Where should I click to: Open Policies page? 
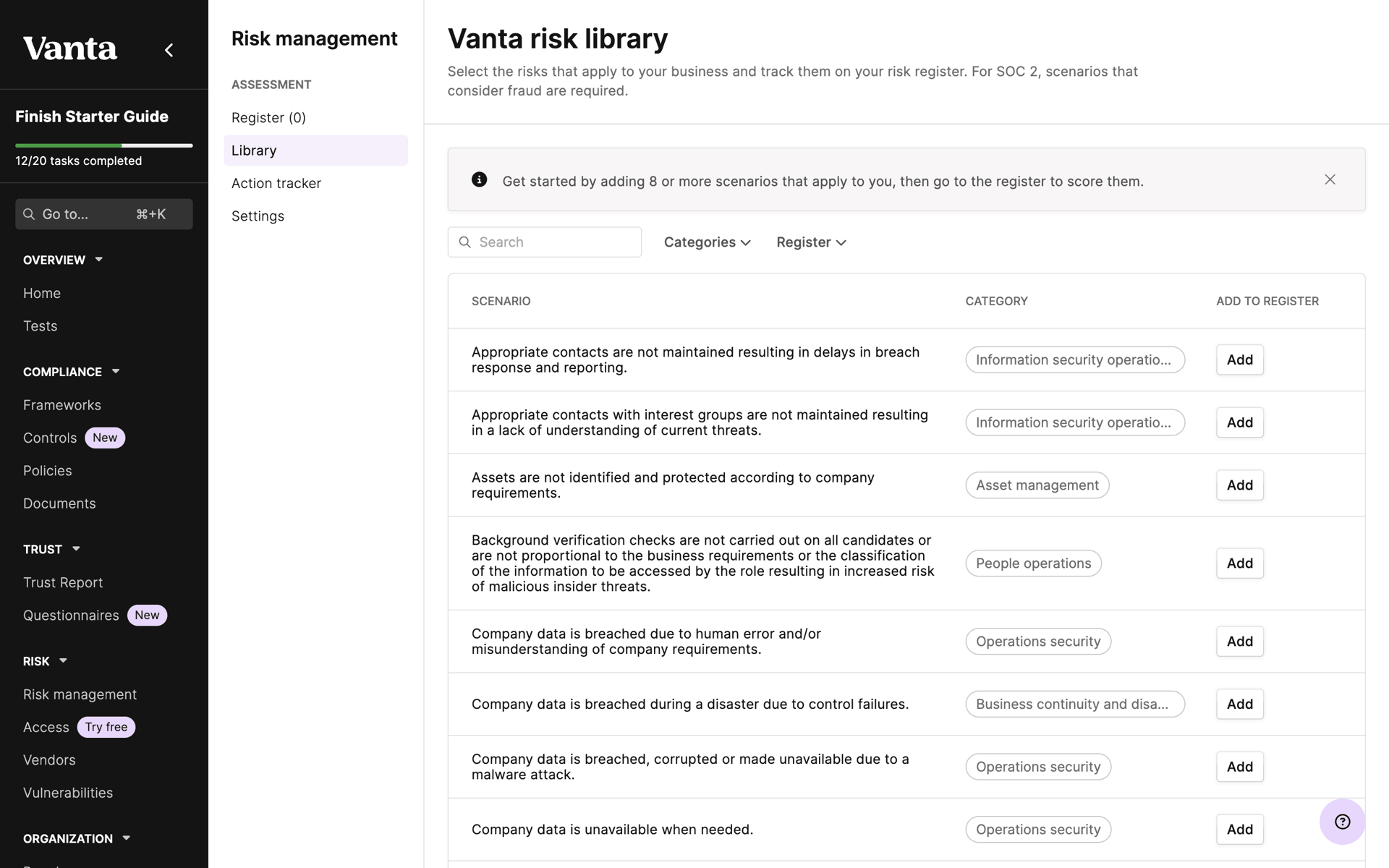pyautogui.click(x=48, y=471)
